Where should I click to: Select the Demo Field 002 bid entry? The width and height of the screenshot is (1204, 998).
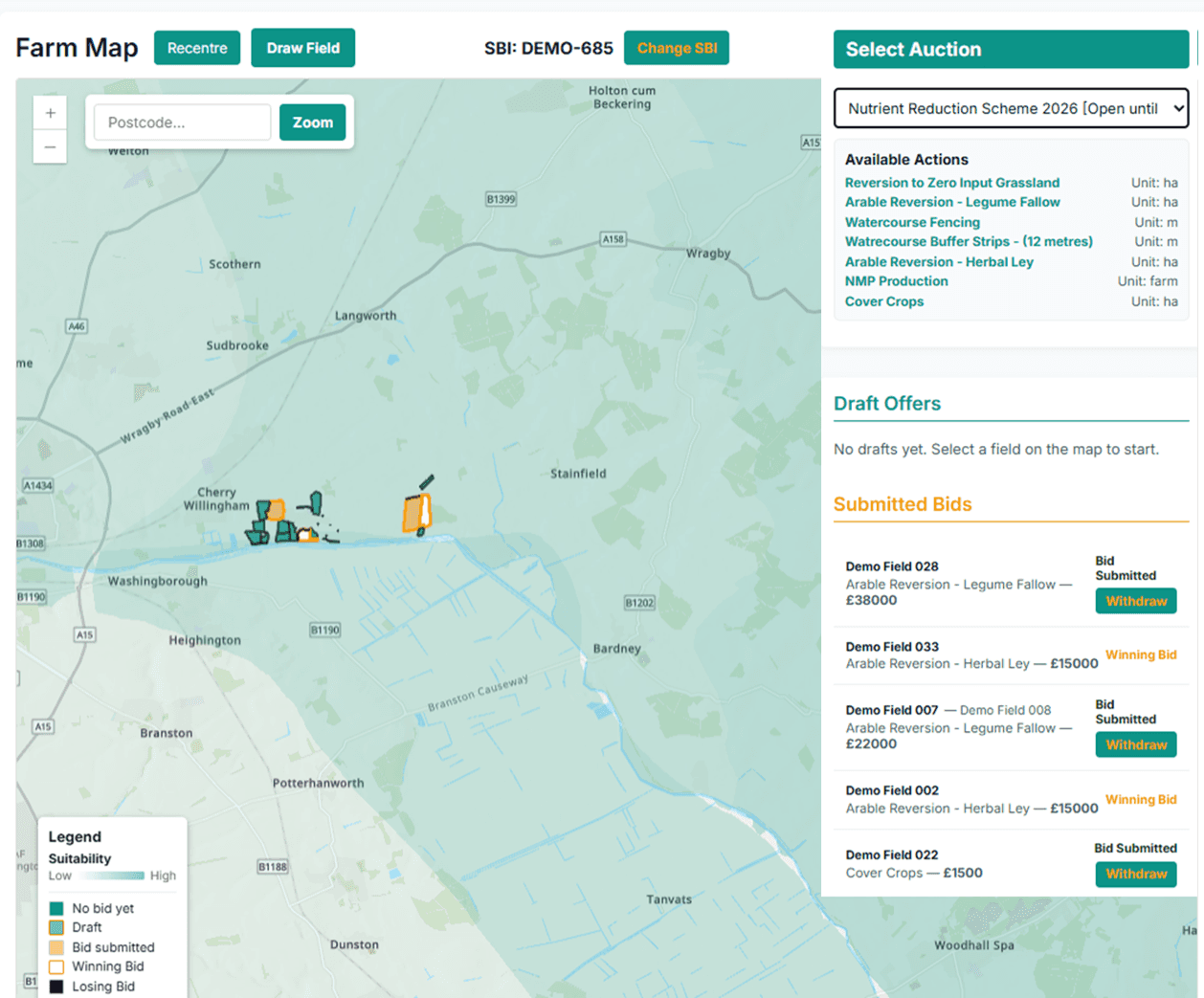pos(1011,800)
